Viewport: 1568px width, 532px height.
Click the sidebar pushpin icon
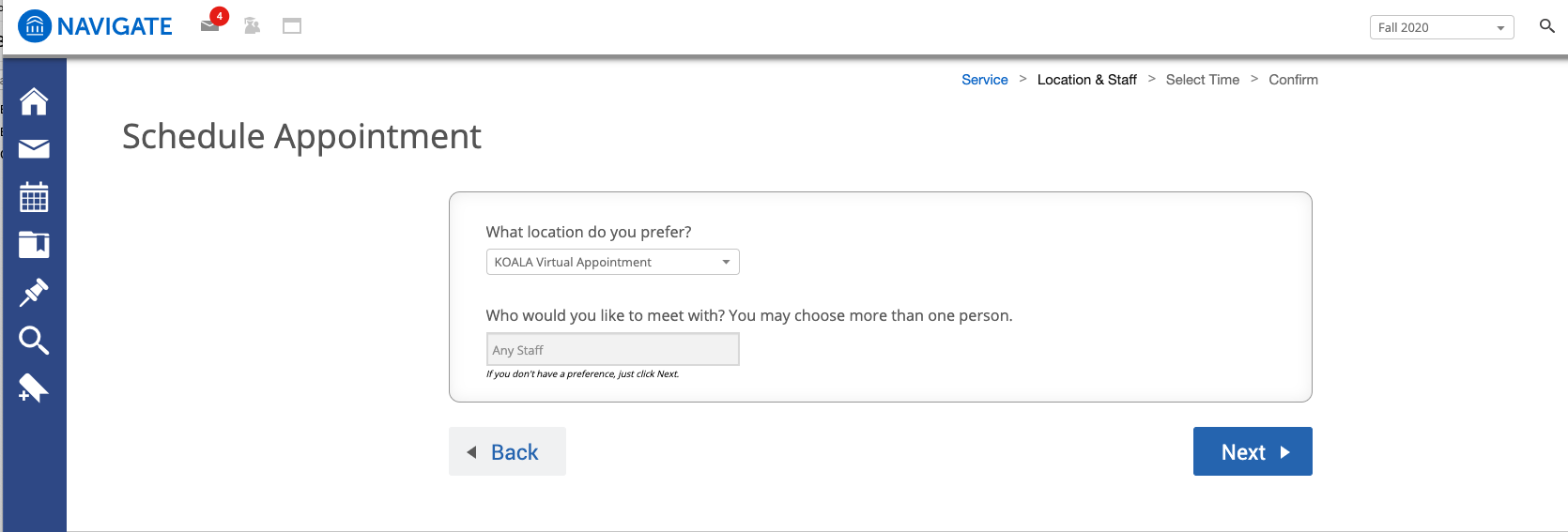click(x=34, y=293)
